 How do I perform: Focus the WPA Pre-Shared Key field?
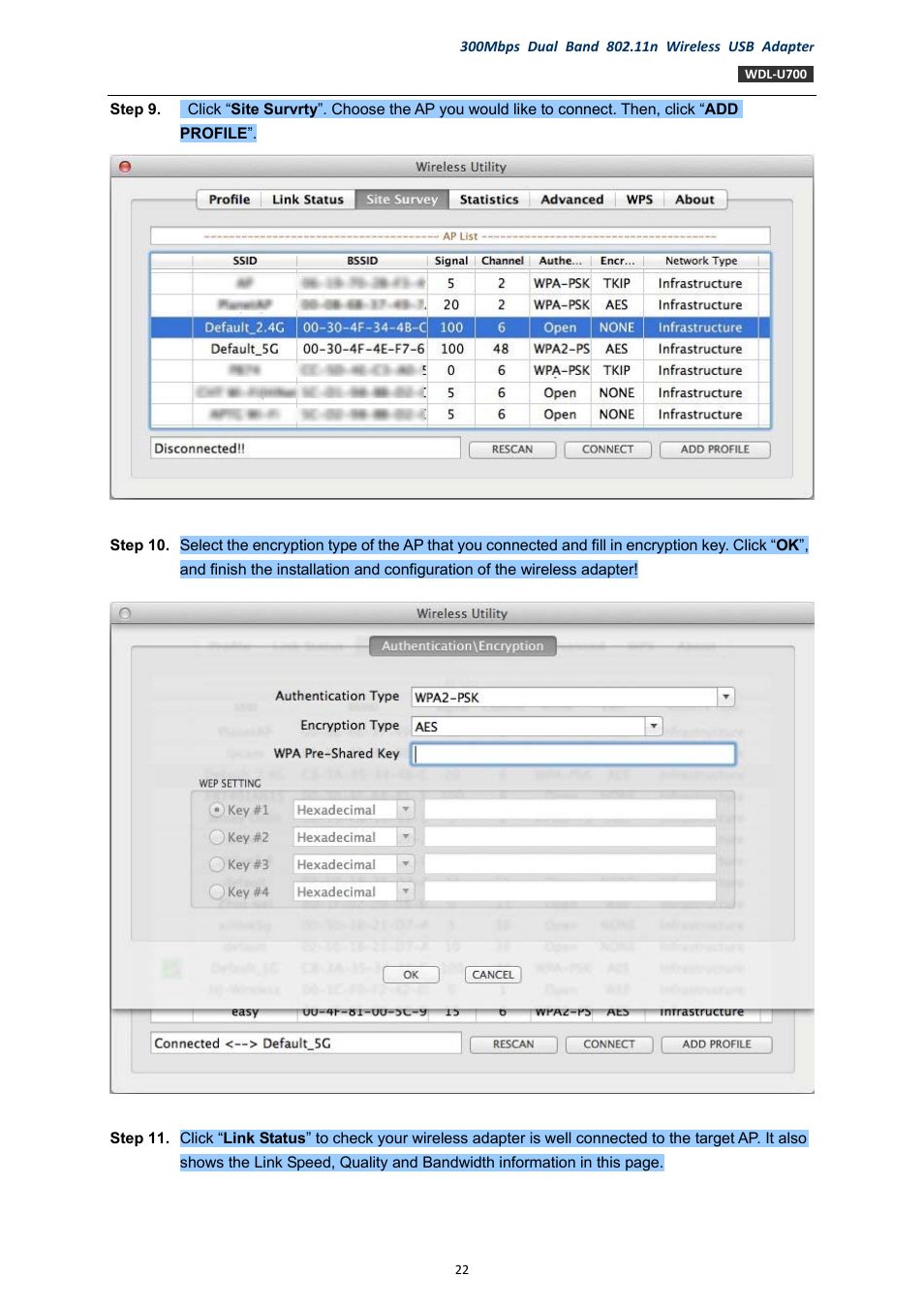click(x=573, y=754)
